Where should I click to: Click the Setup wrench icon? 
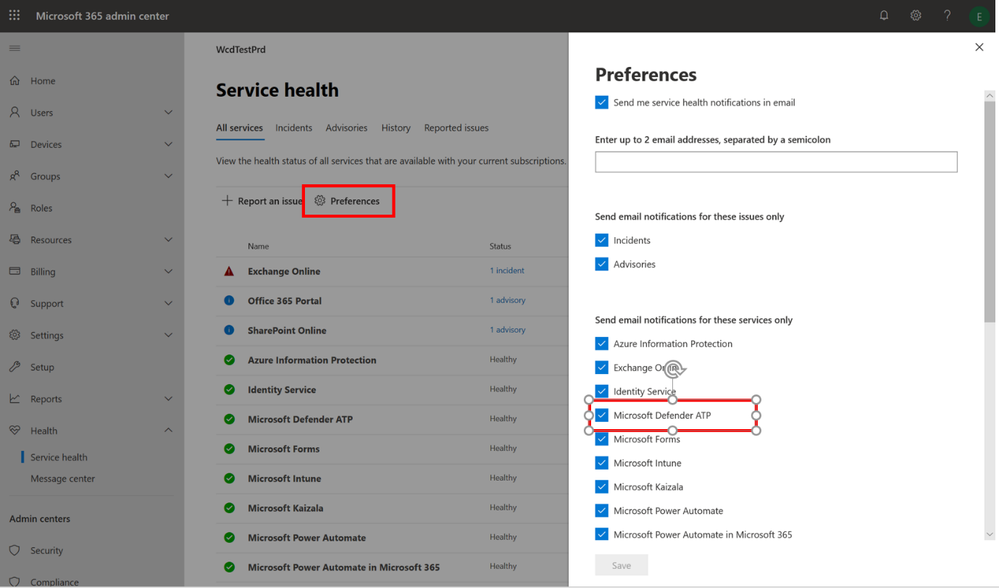15,367
